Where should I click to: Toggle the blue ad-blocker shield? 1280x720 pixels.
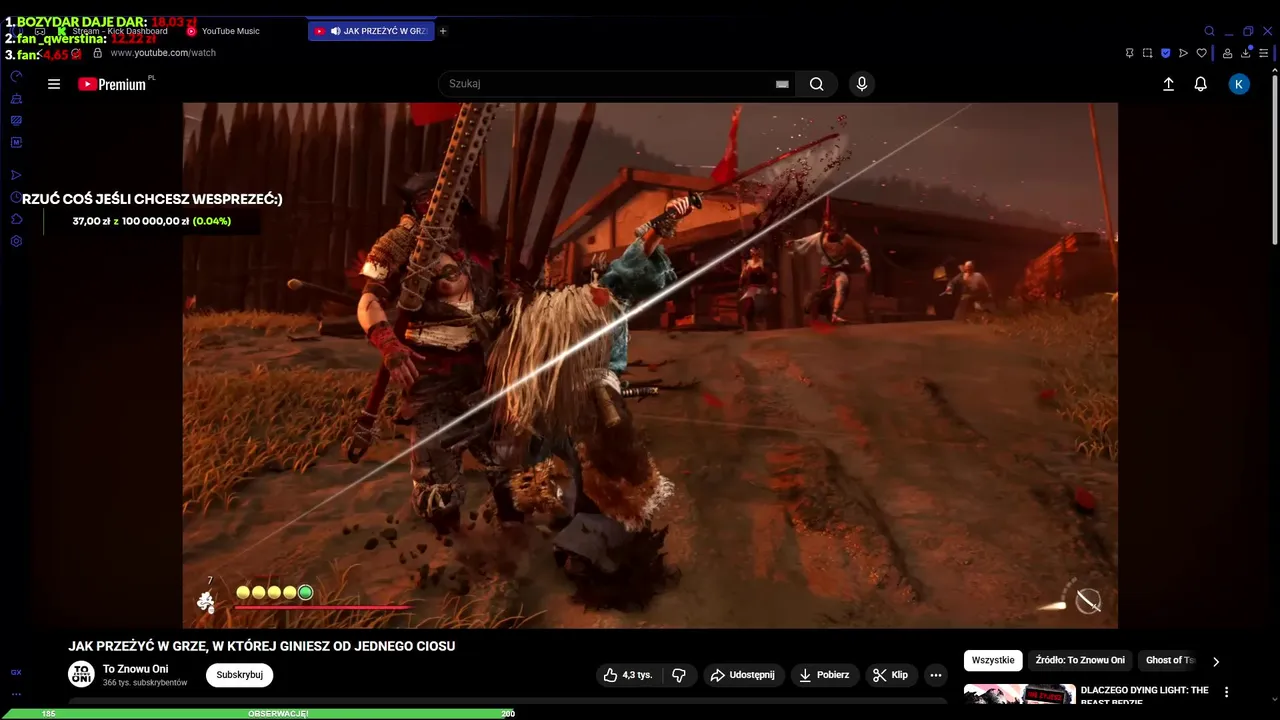coord(1165,53)
